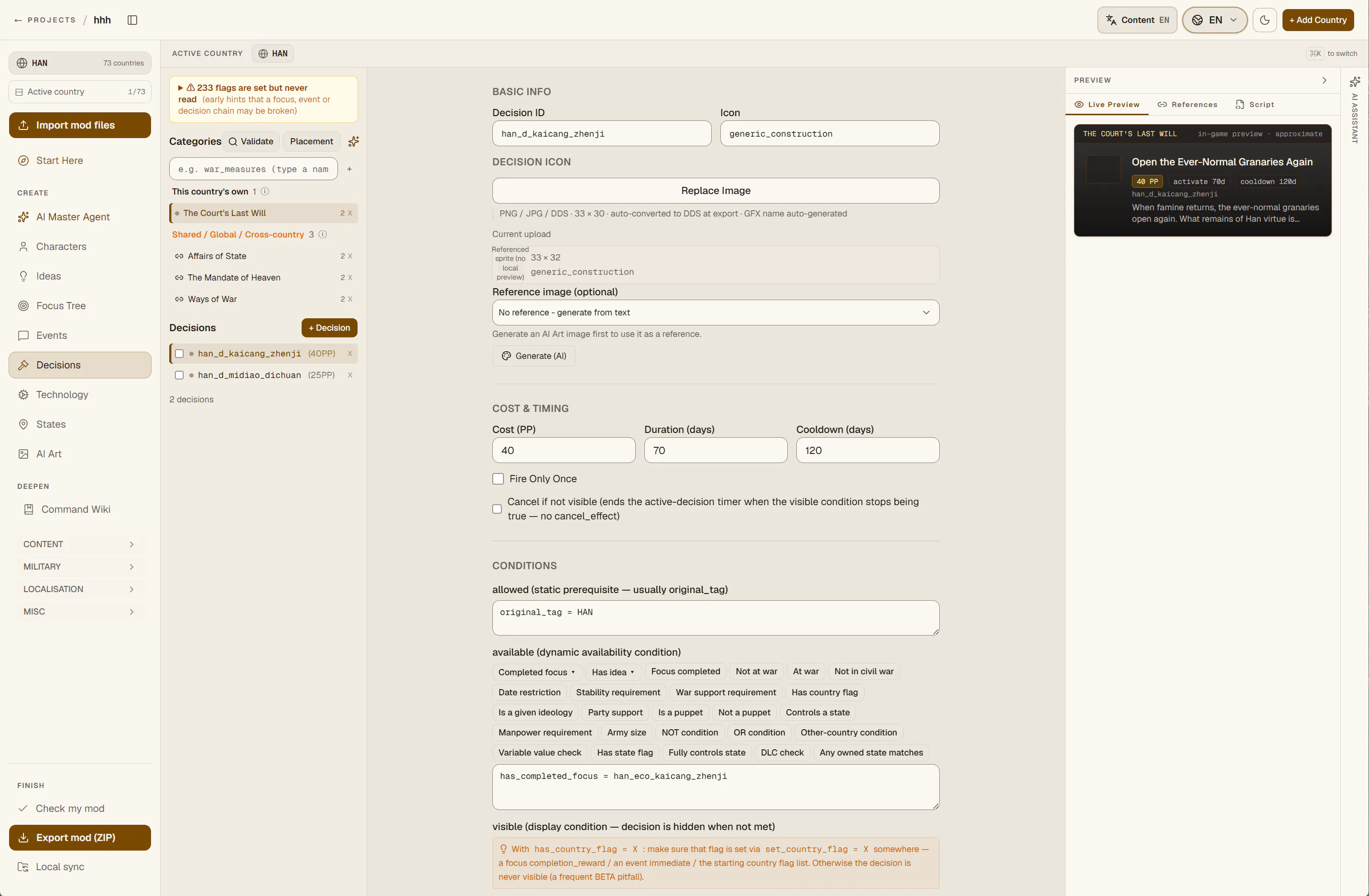The image size is (1369, 896).
Task: Add new category with plus icon
Action: pyautogui.click(x=349, y=169)
